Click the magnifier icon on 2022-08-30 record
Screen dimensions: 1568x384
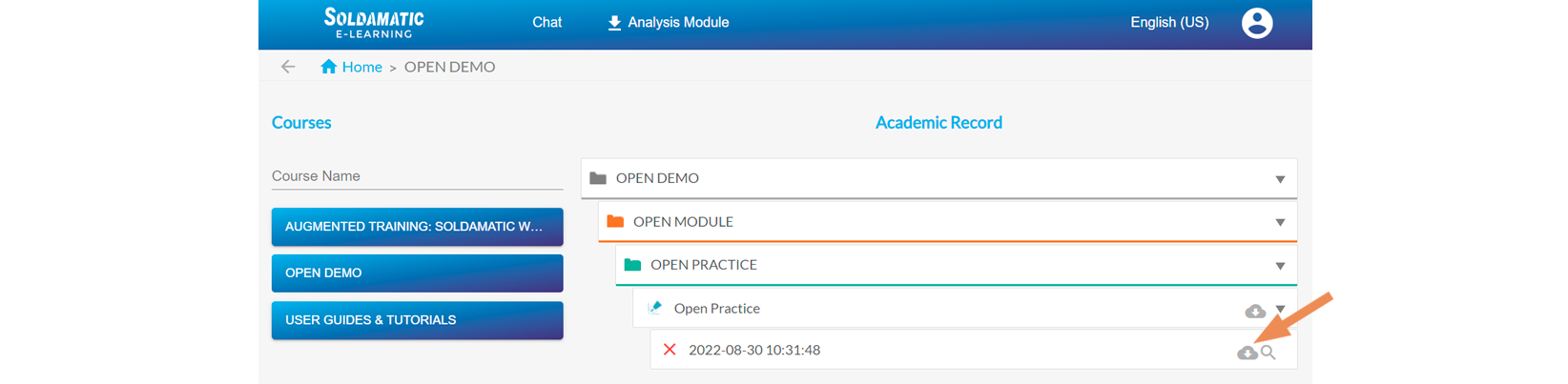(1269, 353)
